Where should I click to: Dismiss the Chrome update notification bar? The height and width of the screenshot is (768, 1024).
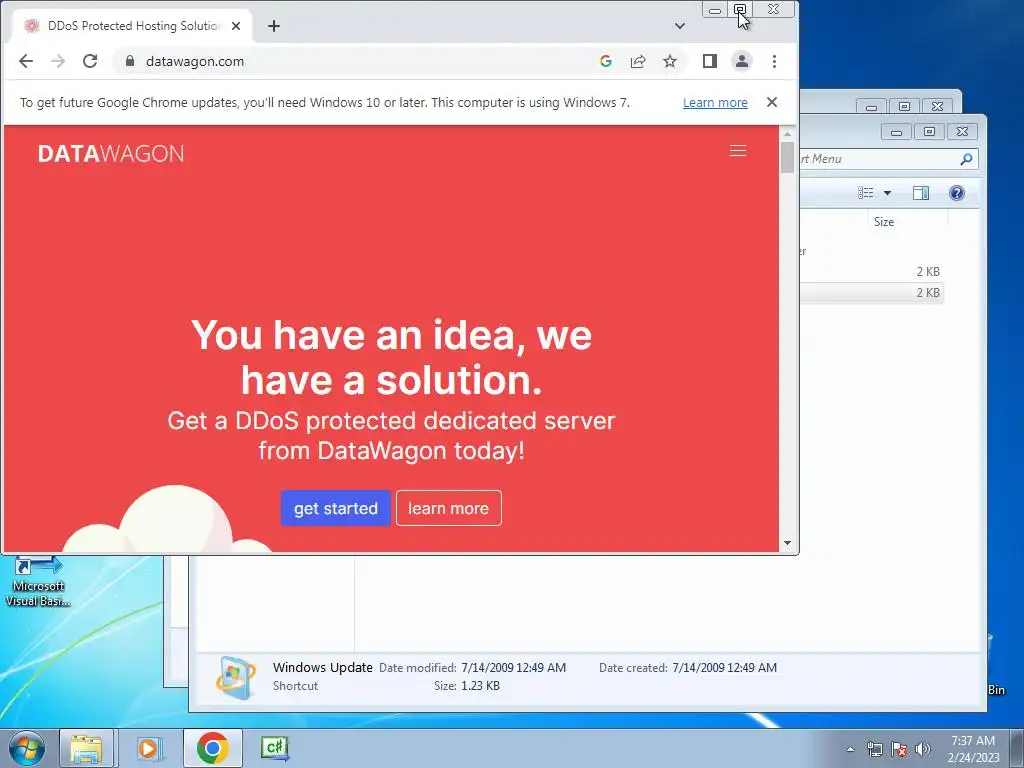click(x=772, y=102)
